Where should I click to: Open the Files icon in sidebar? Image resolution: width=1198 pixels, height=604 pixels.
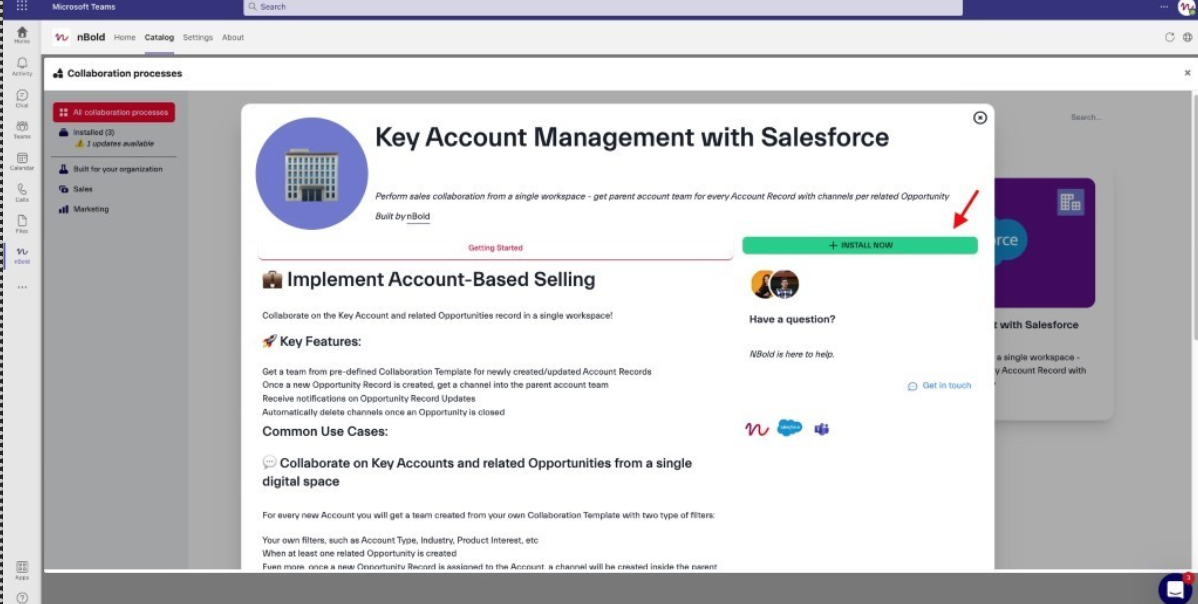coord(22,222)
